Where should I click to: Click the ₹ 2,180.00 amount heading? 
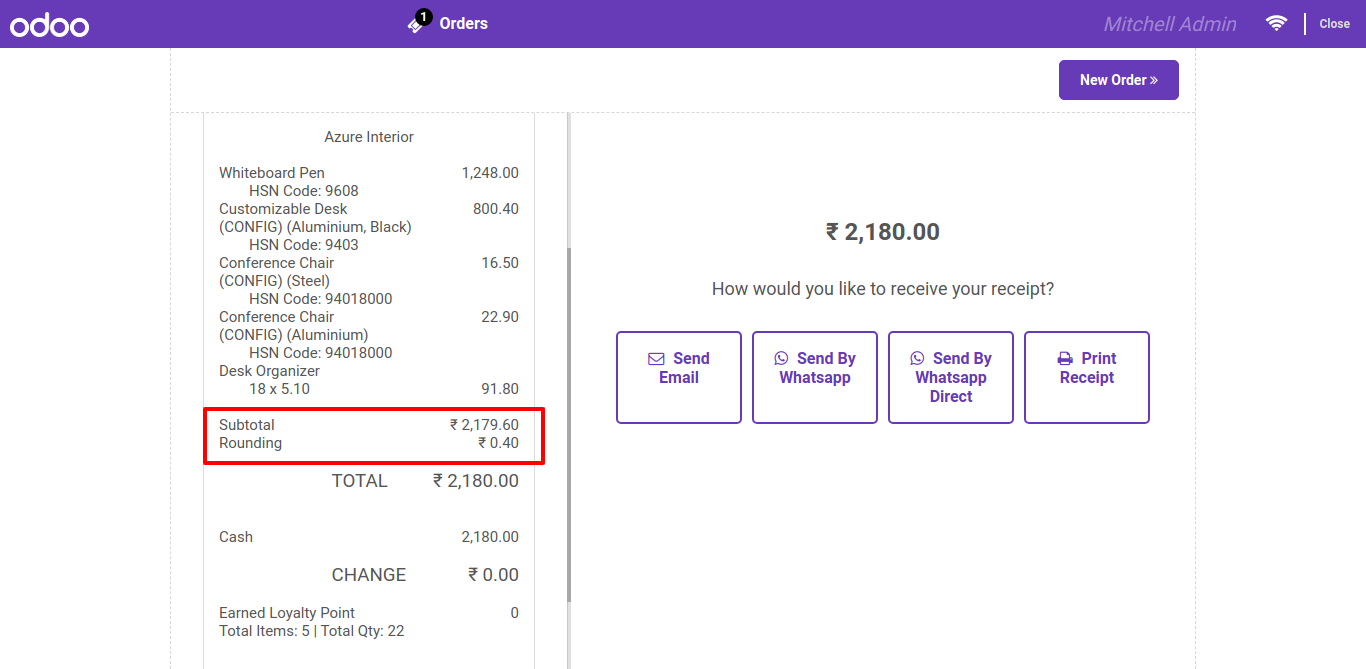coord(883,232)
